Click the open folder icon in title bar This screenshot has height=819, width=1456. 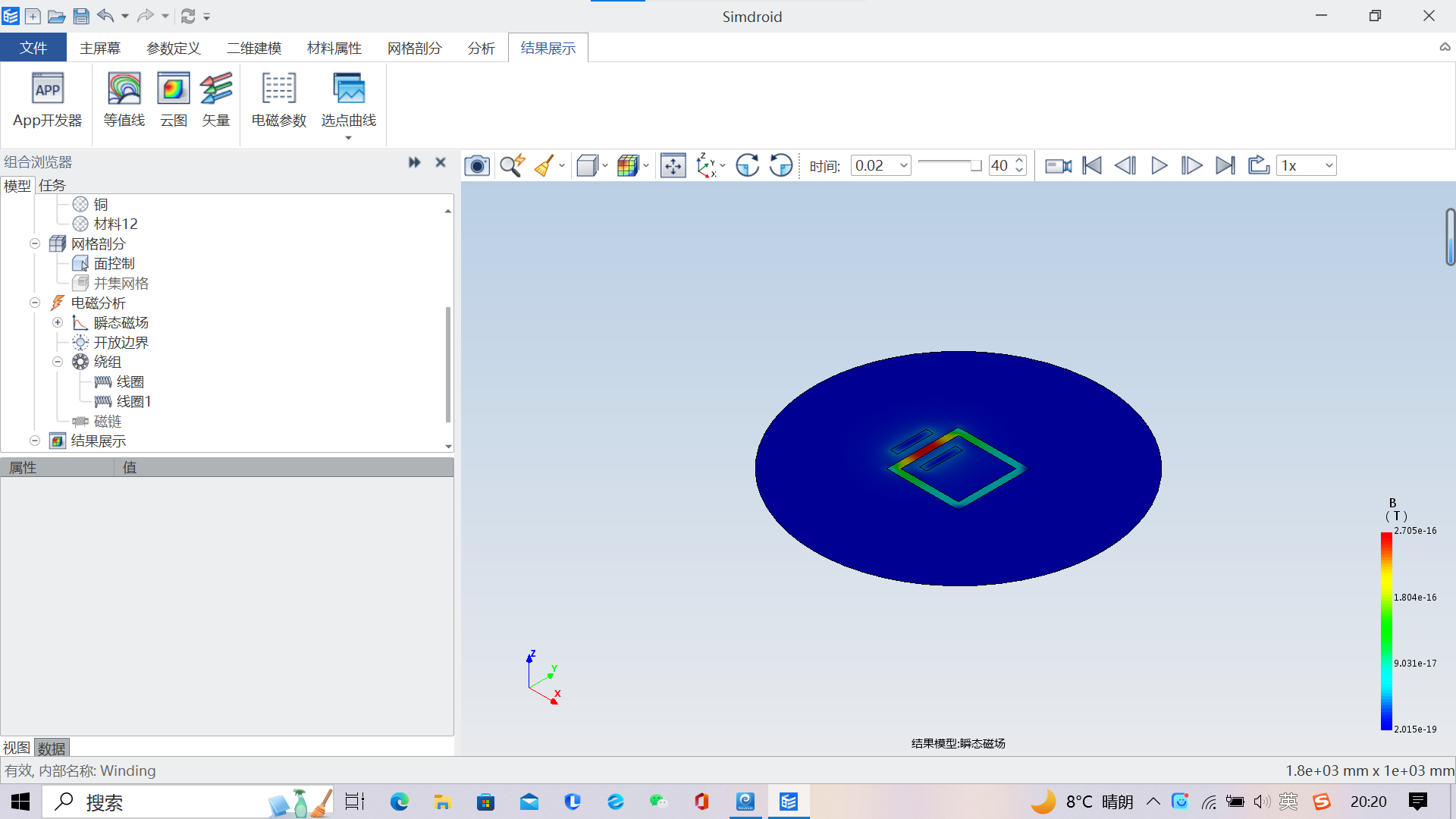56,16
